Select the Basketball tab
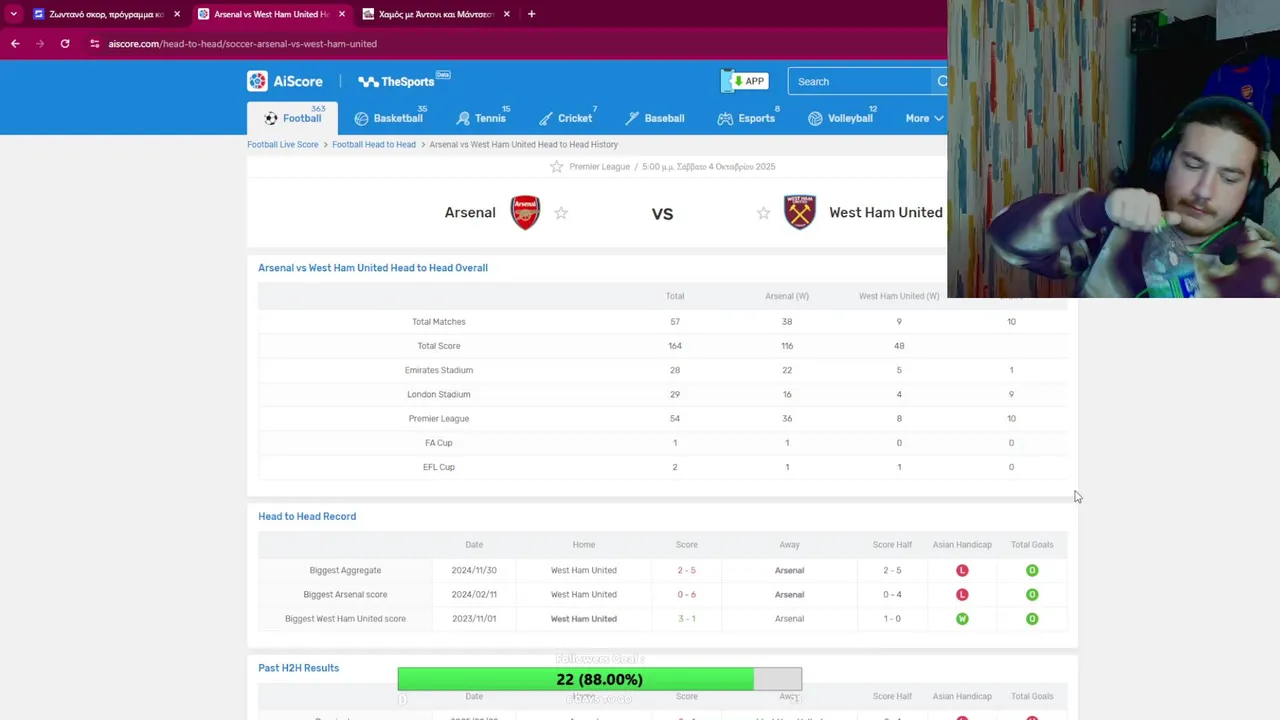 389,118
